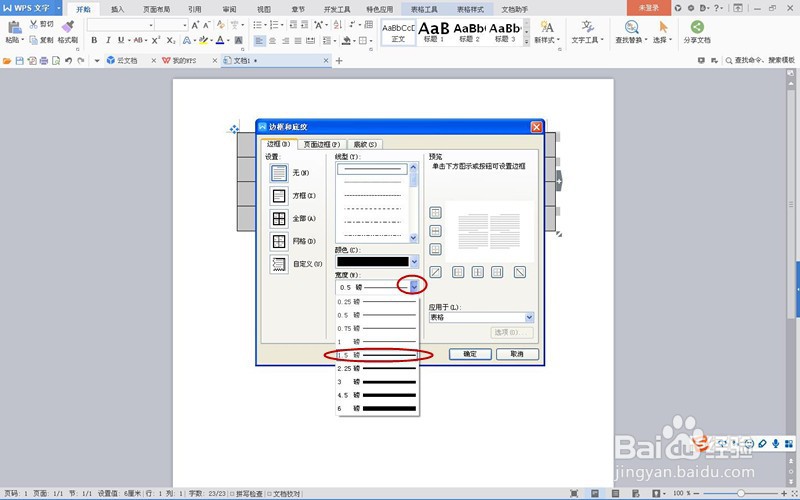Viewport: 800px width, 500px height.
Task: Open the 页面布局 ribbon tab
Action: pyautogui.click(x=157, y=9)
